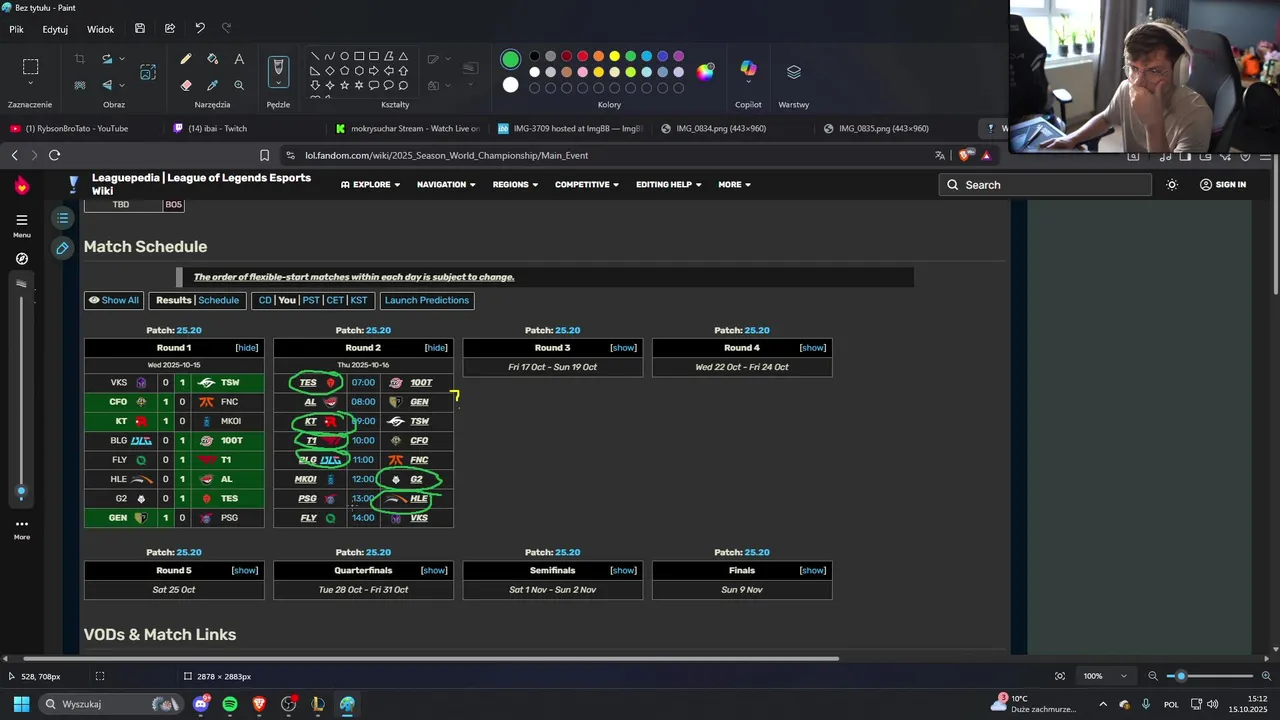Click the Fandom table of contents icon

click(62, 218)
